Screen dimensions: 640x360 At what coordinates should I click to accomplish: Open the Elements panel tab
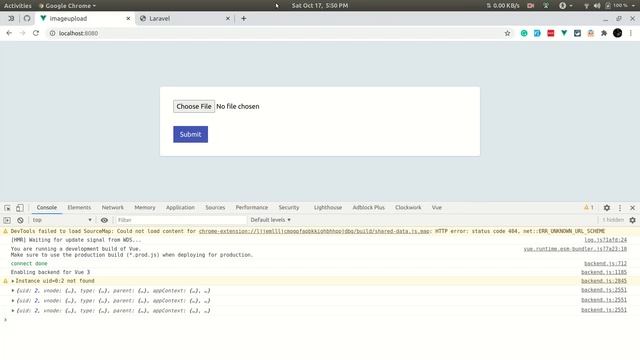pyautogui.click(x=79, y=207)
